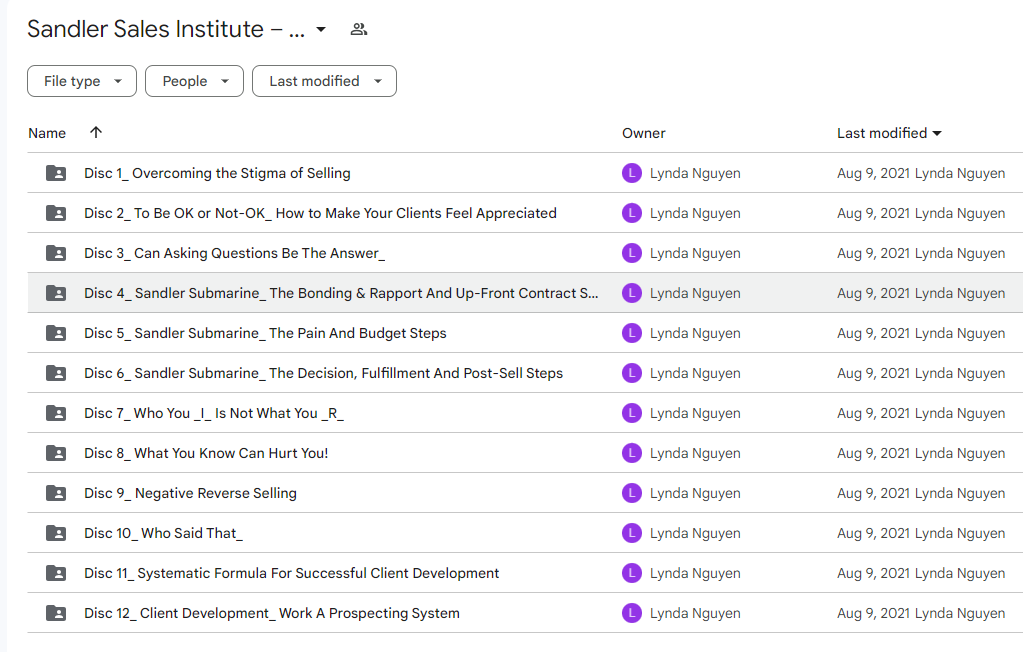Image resolution: width=1023 pixels, height=652 pixels.
Task: Select Disc 7_ Who You _I_ Is Not
Action: (214, 413)
